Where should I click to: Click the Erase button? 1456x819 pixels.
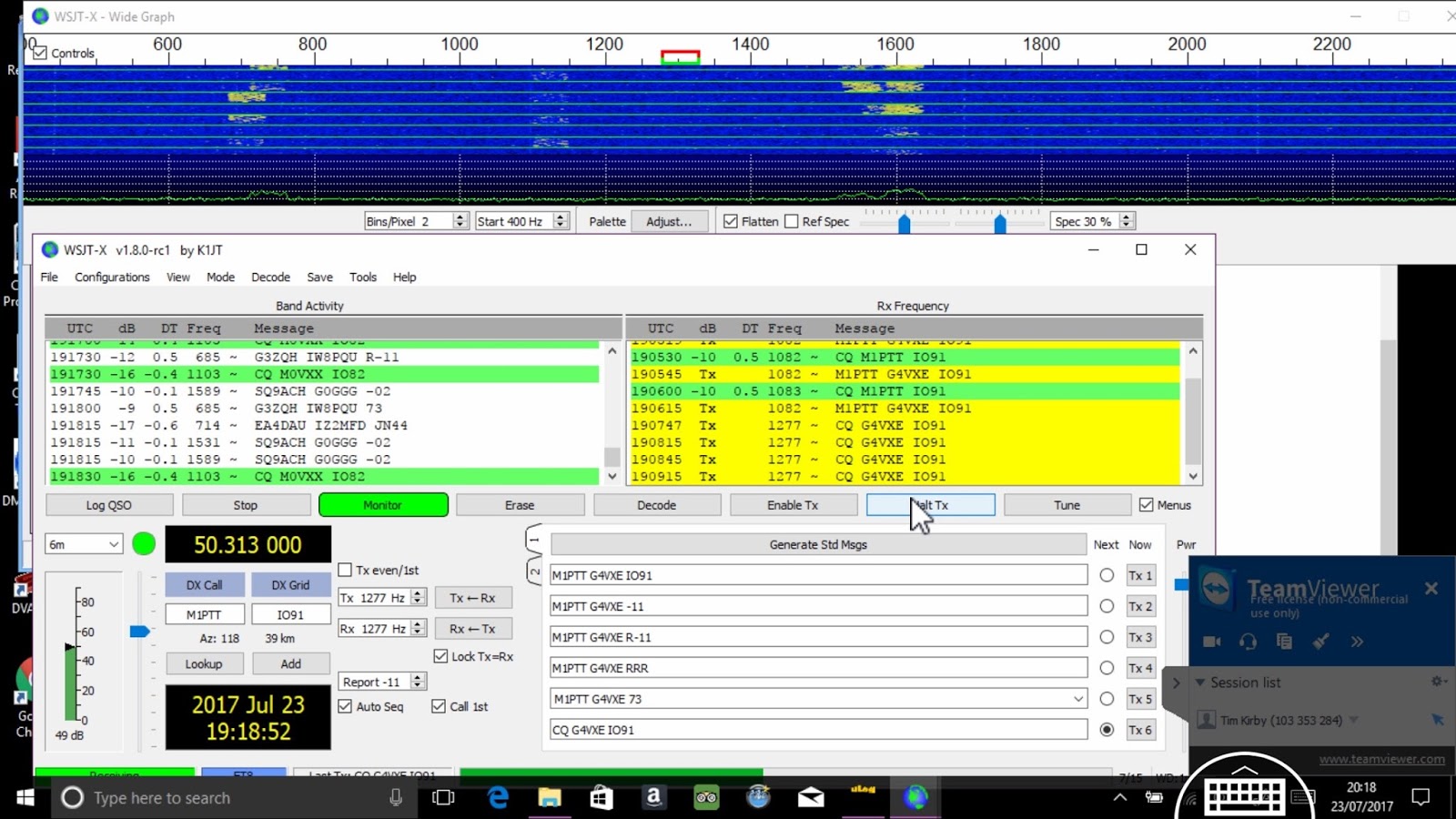tap(520, 505)
